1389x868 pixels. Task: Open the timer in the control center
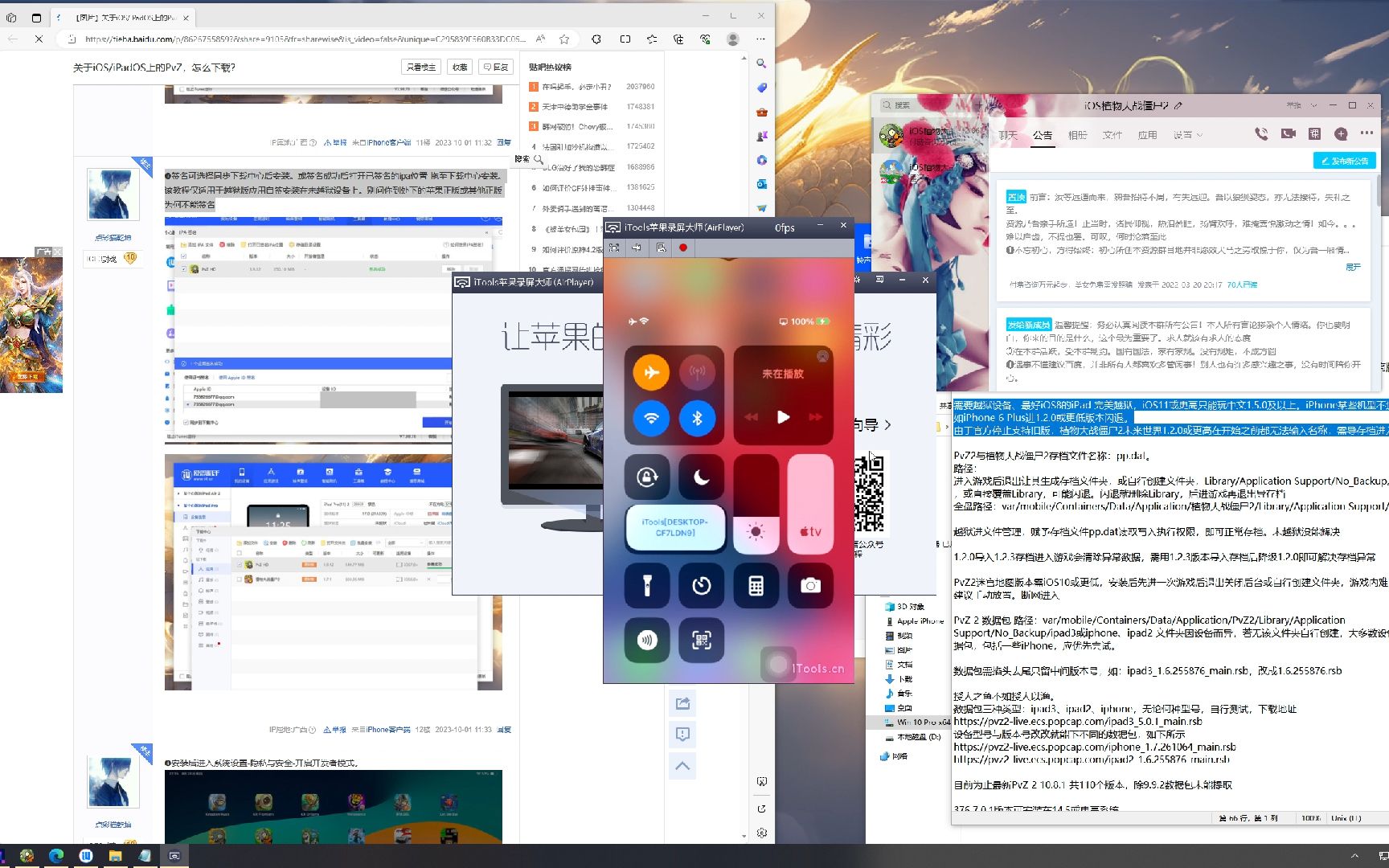(701, 586)
